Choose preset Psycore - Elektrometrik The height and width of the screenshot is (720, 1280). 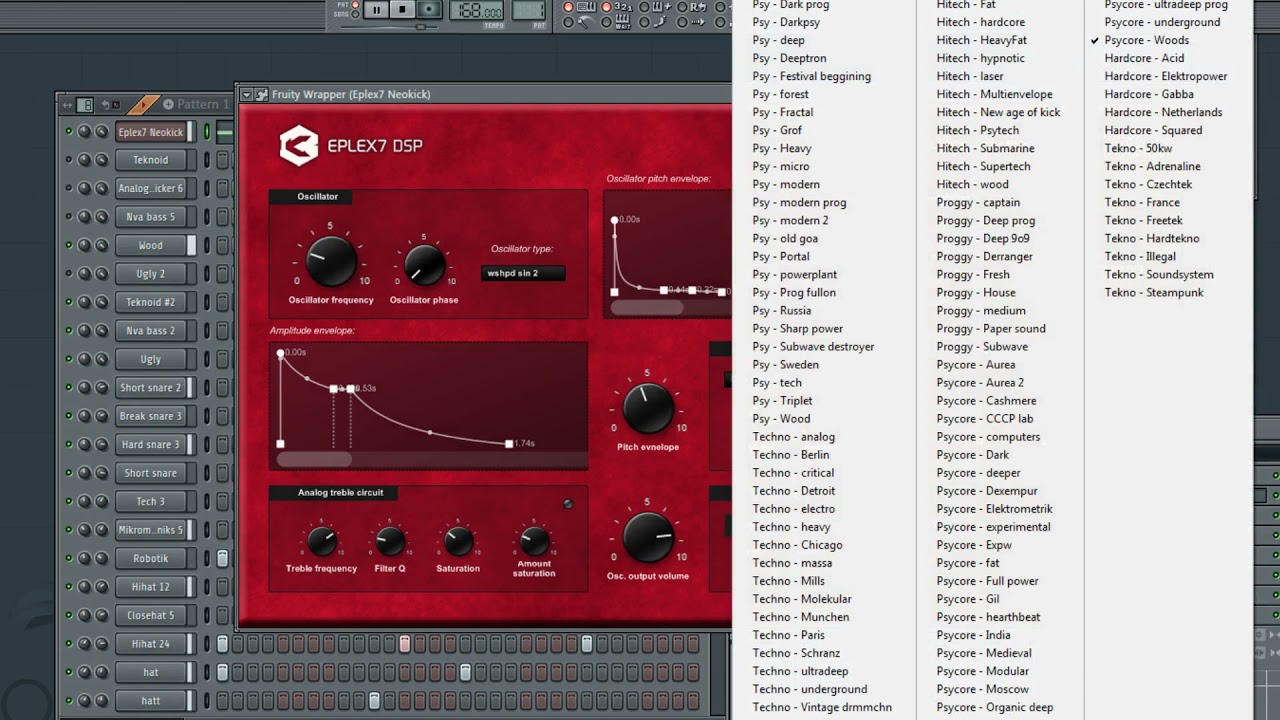point(994,509)
